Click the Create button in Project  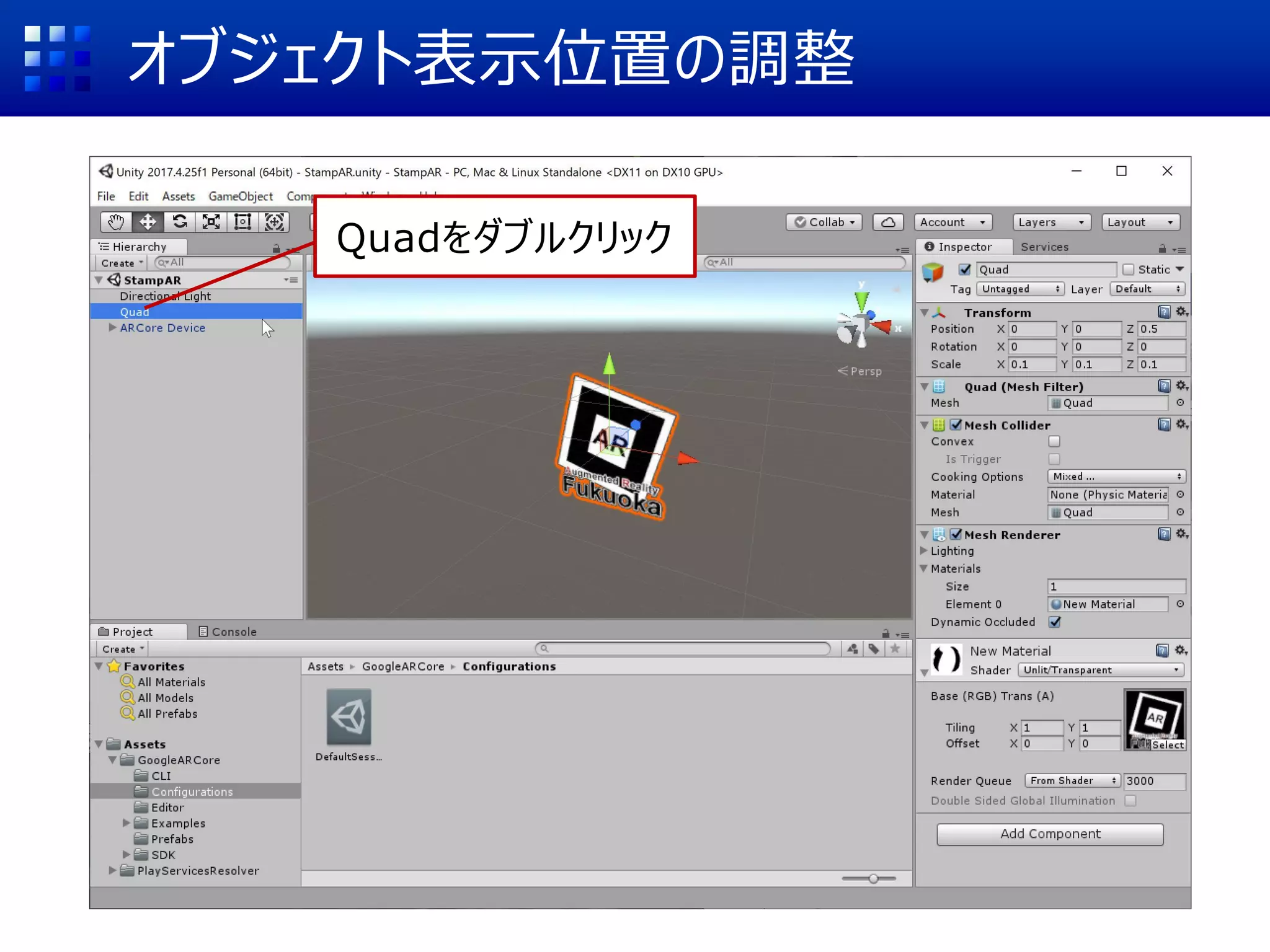[x=122, y=649]
